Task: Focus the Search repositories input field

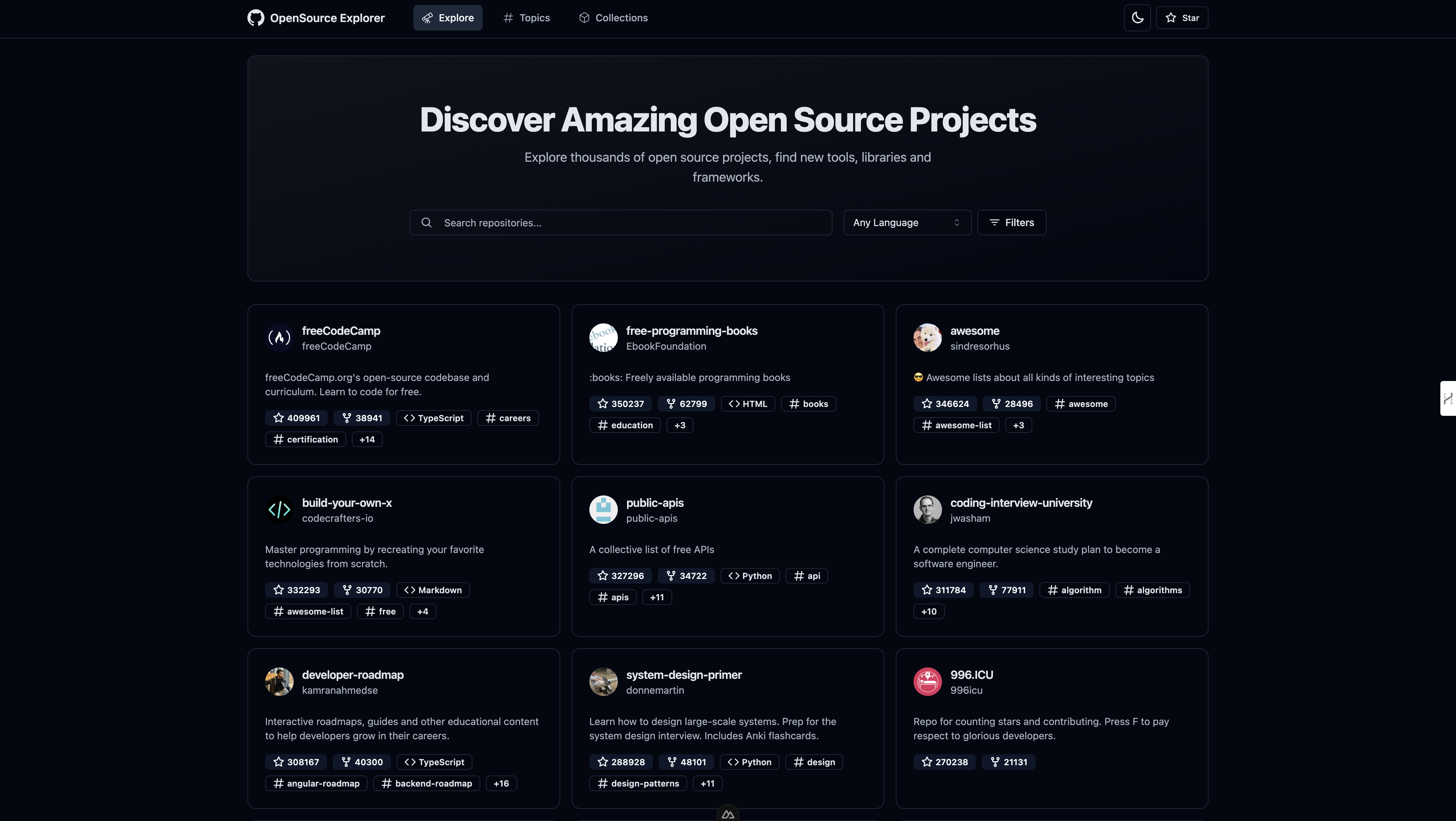Action: [x=621, y=222]
